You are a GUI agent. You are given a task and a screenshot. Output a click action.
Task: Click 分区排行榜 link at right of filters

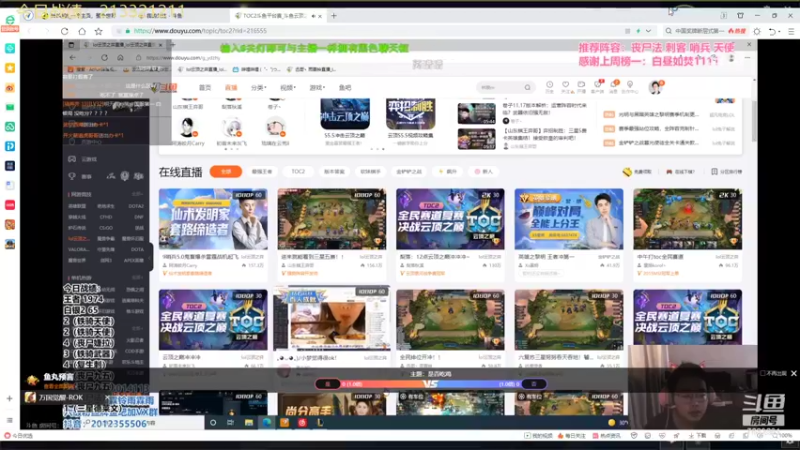727,171
